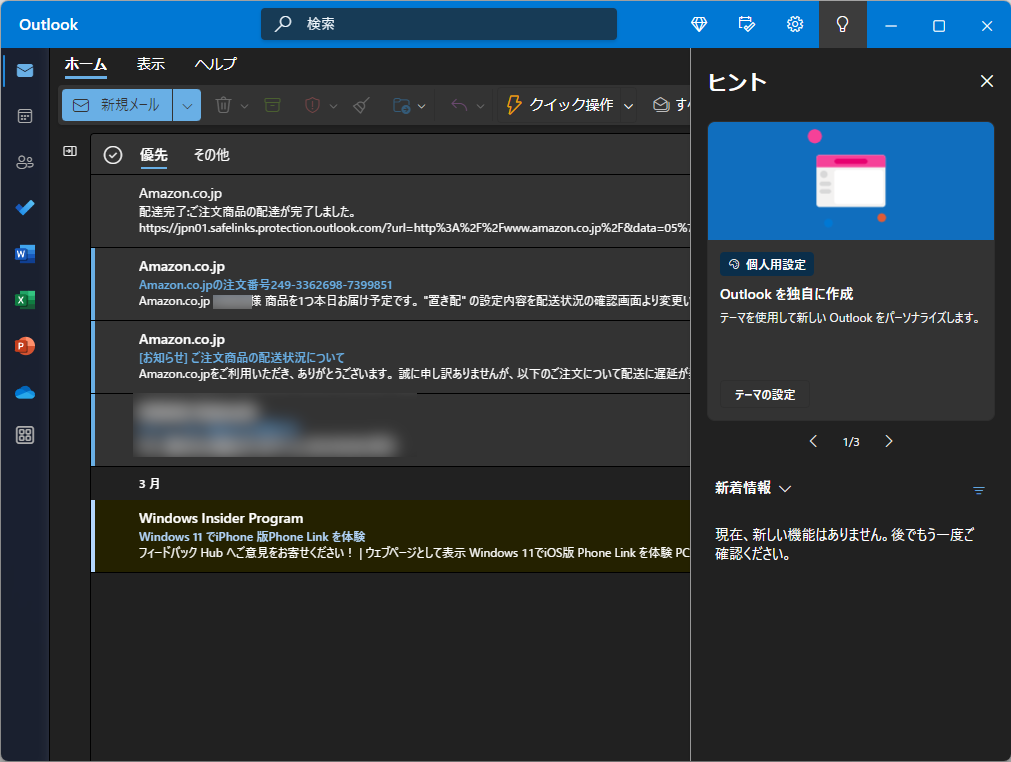Open OneDrive from the sidebar
1011x762 pixels.
pyautogui.click(x=24, y=392)
